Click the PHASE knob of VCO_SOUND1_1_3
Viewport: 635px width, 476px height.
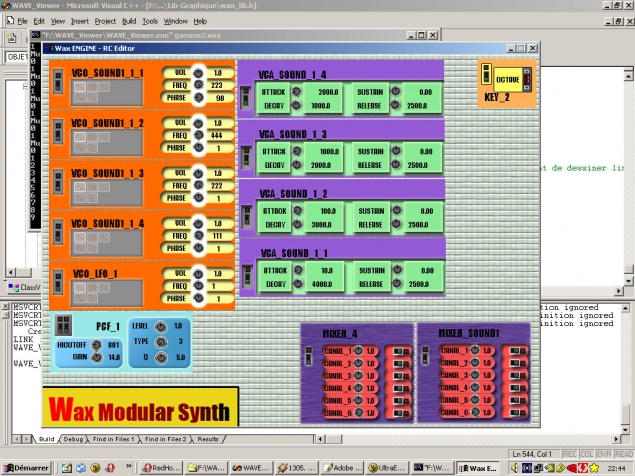pos(198,198)
